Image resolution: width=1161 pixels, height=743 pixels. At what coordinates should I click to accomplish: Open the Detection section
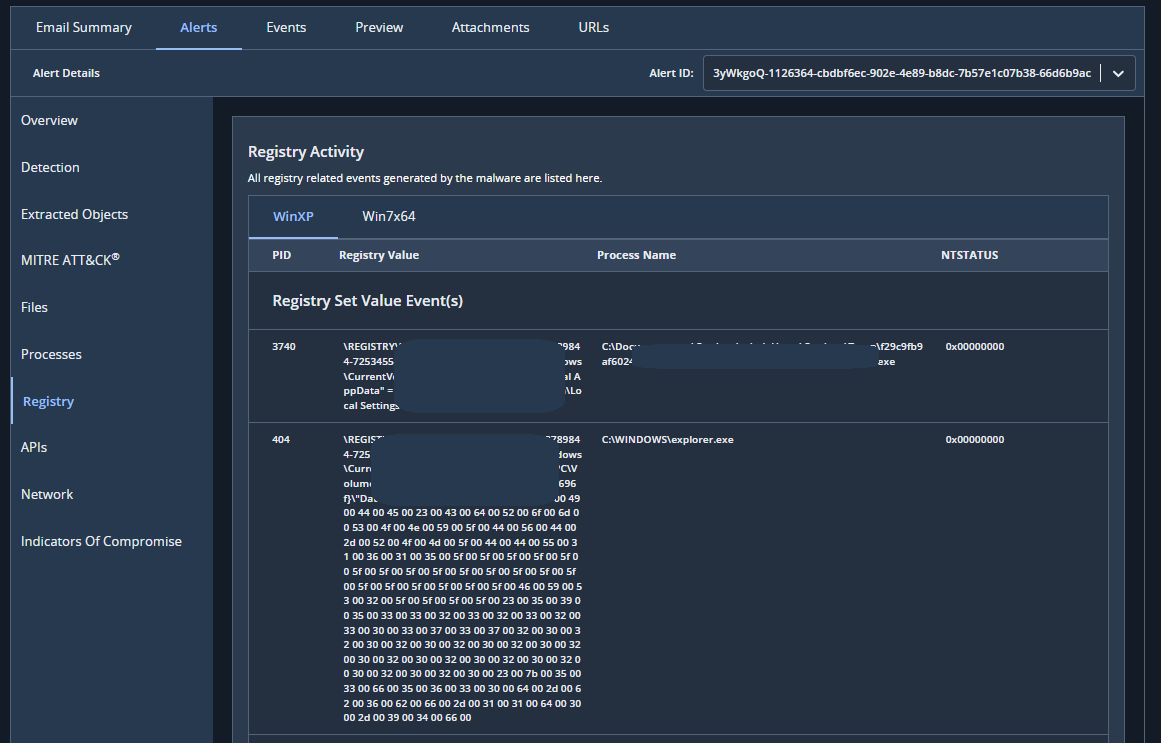click(x=50, y=167)
